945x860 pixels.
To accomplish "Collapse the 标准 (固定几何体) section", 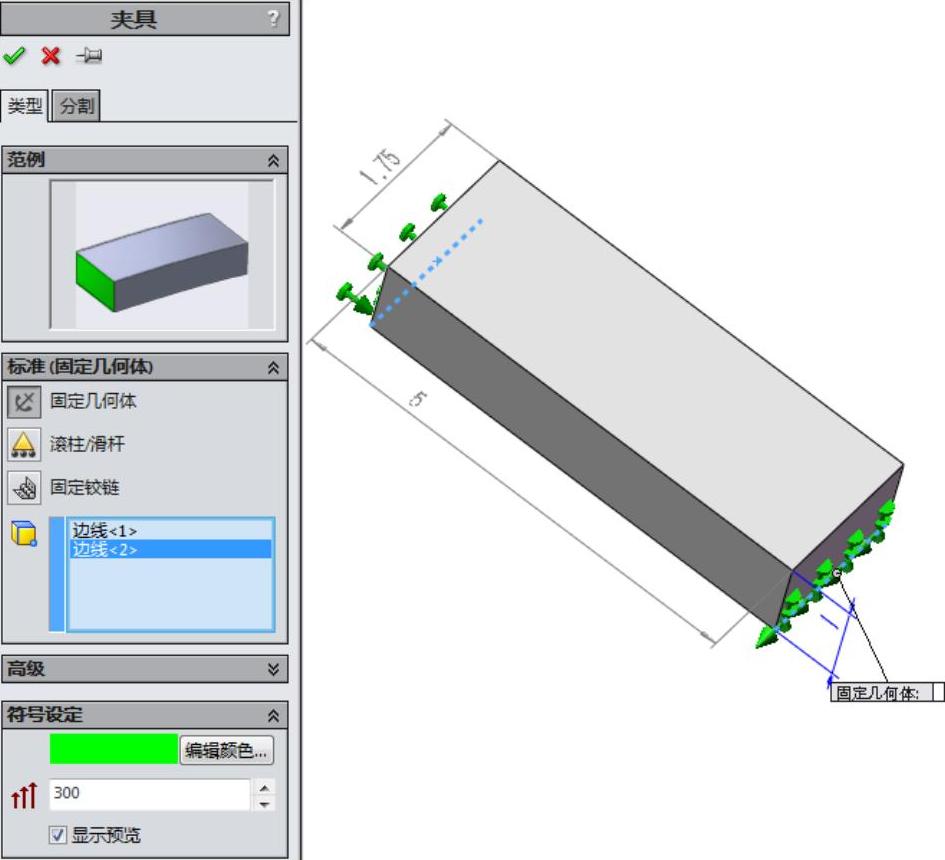I will click(273, 367).
